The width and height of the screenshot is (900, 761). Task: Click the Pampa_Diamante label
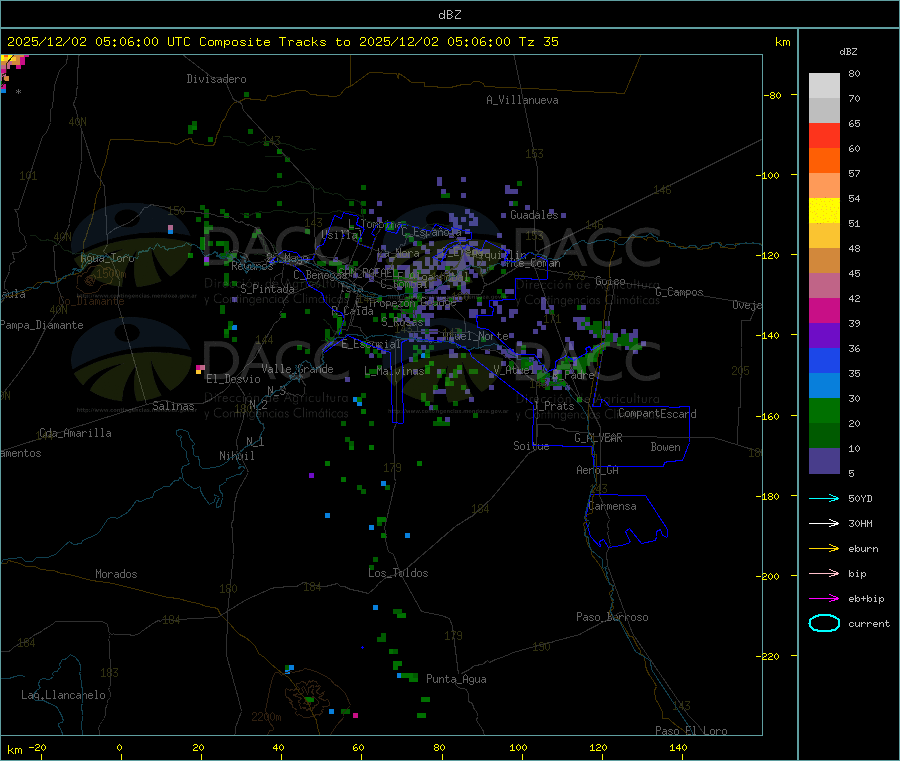coord(42,325)
